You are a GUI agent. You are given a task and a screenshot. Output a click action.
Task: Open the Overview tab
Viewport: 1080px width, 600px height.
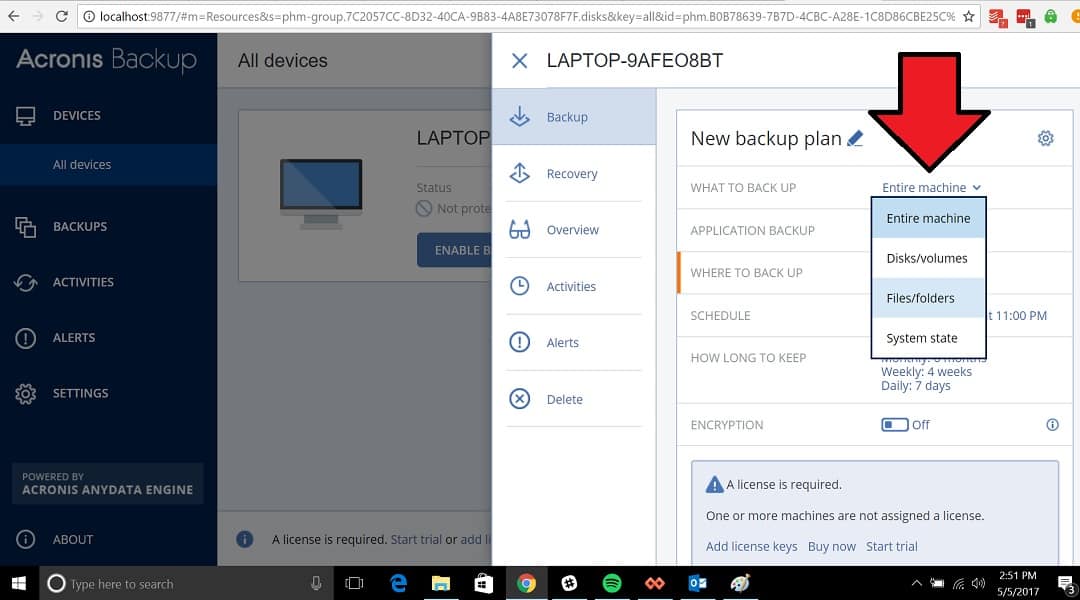(x=574, y=230)
